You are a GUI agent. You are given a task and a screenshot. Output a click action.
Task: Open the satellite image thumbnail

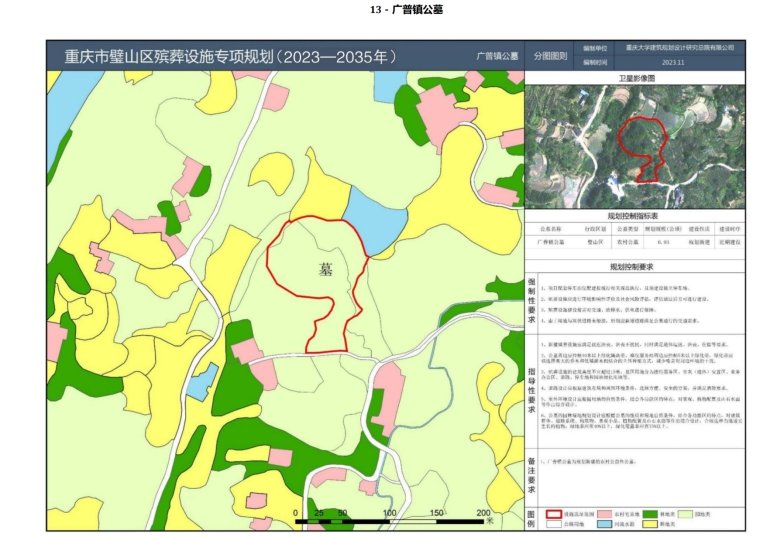coord(635,146)
